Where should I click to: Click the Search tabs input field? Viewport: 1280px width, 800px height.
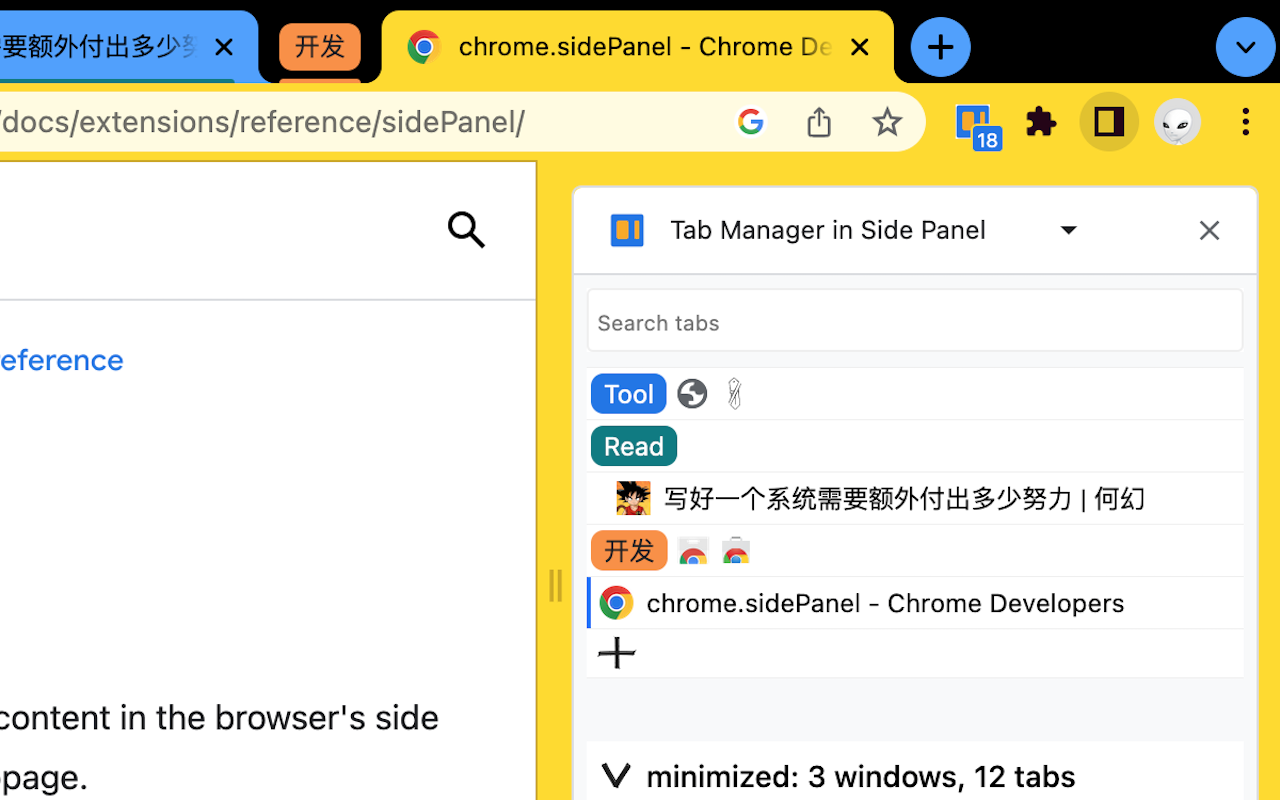[914, 322]
